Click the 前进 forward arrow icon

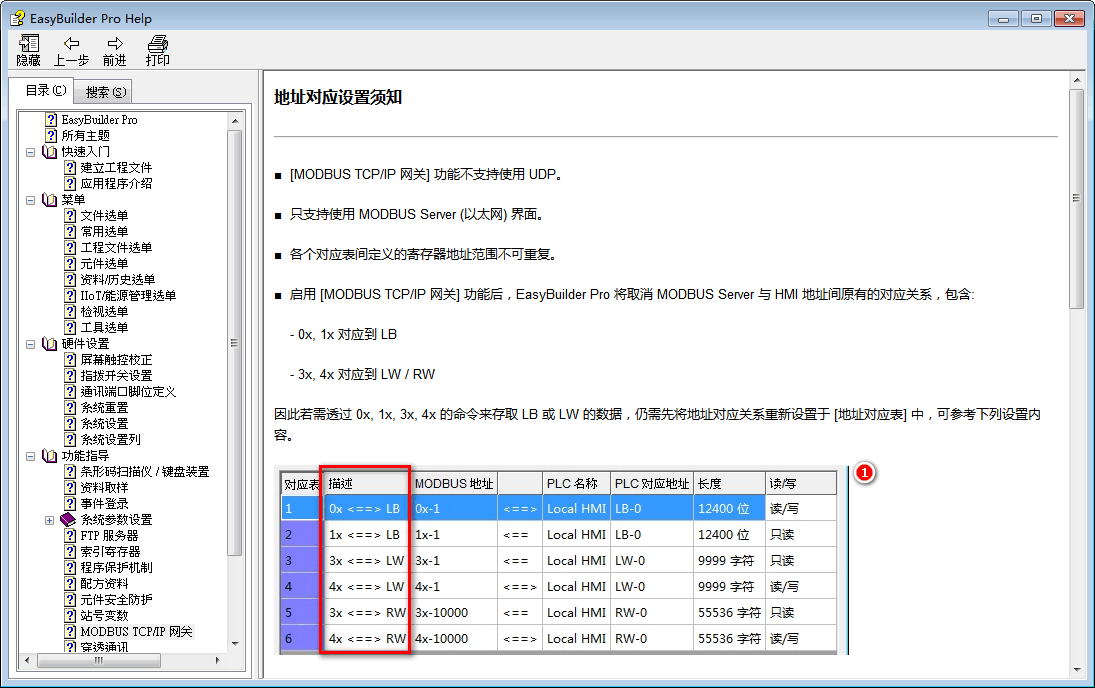click(x=115, y=43)
